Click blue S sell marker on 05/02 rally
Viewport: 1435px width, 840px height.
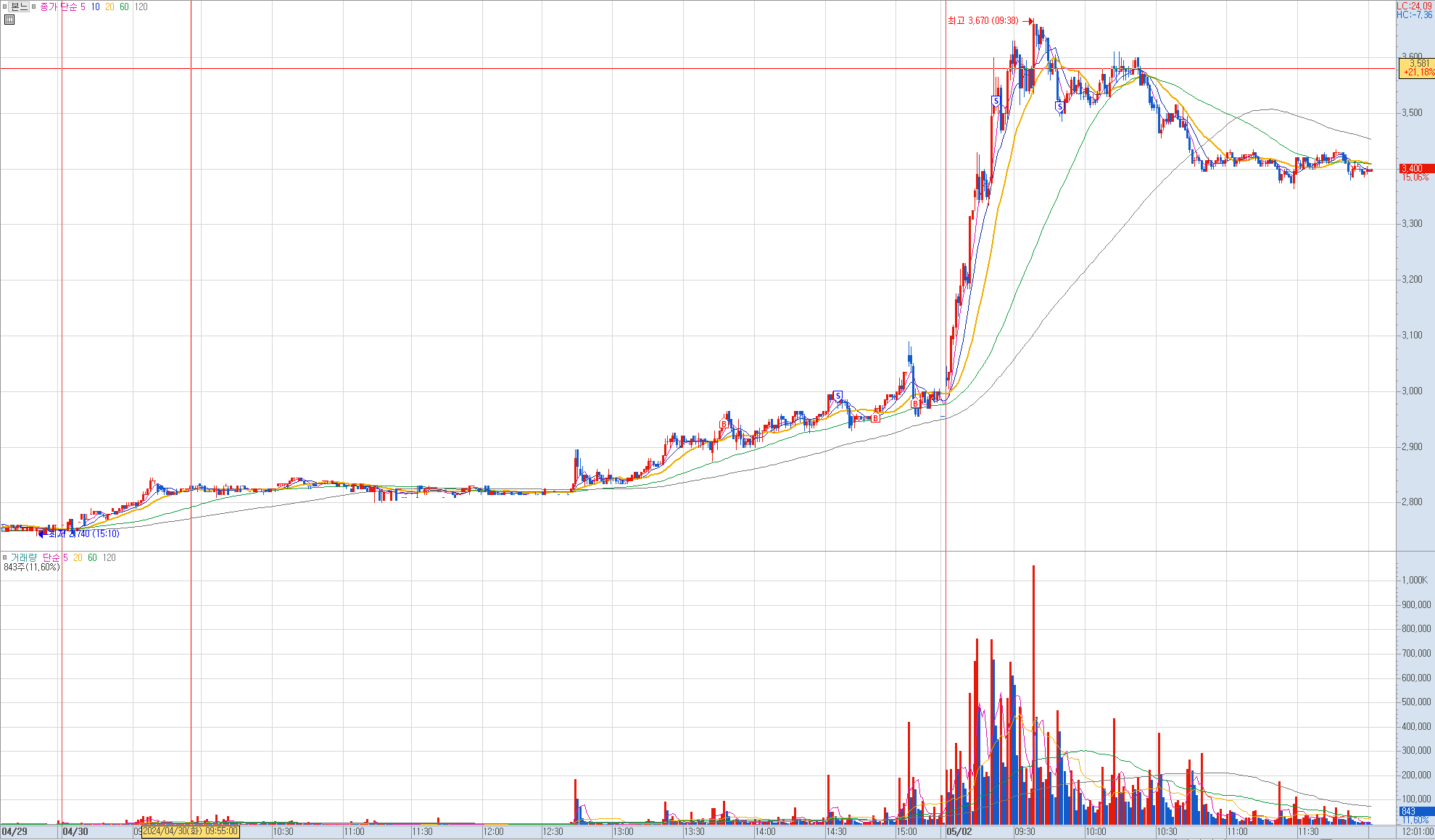click(996, 100)
